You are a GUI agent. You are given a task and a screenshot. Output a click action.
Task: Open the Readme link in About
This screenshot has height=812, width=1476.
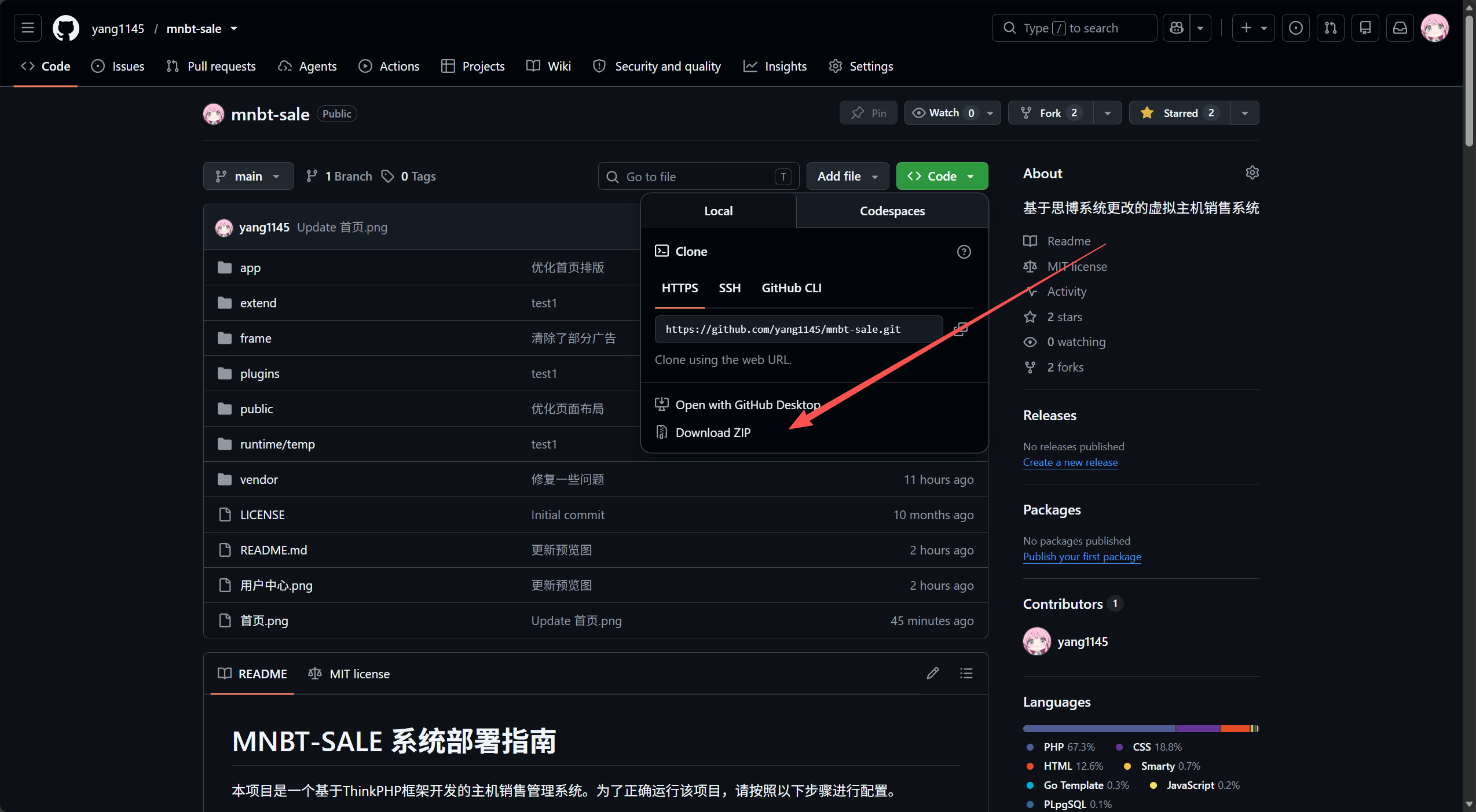coord(1068,241)
